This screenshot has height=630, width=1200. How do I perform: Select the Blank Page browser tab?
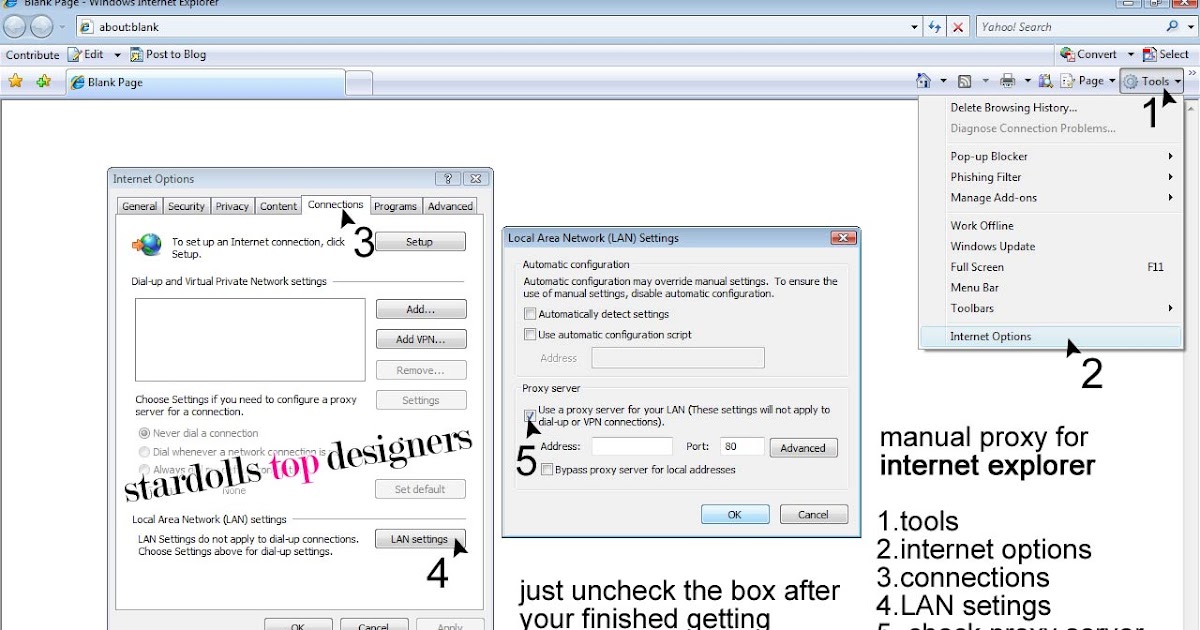point(205,83)
